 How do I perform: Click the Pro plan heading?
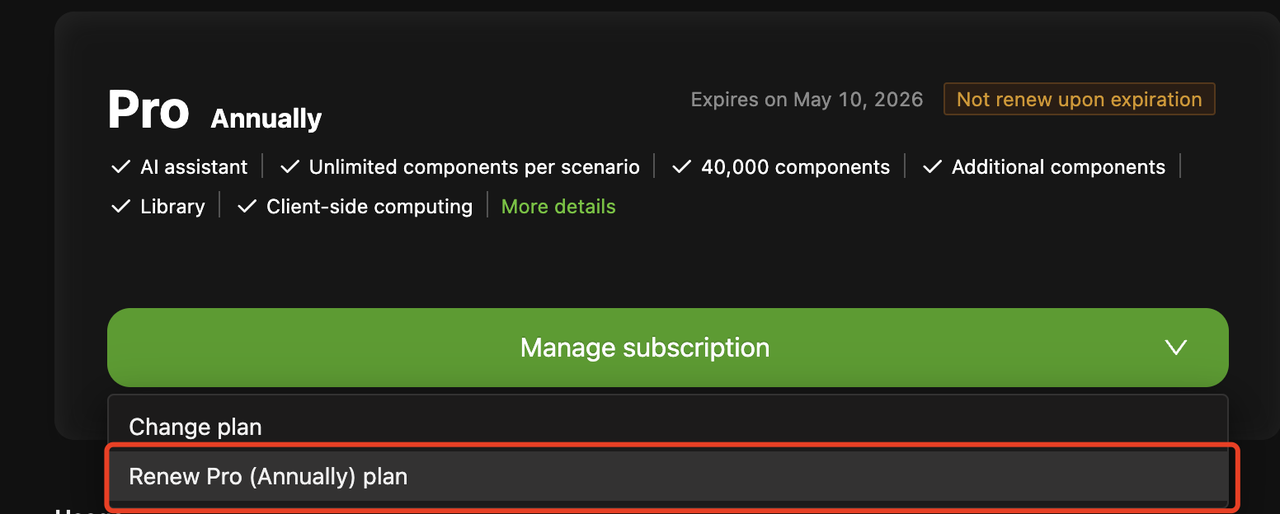pos(148,110)
